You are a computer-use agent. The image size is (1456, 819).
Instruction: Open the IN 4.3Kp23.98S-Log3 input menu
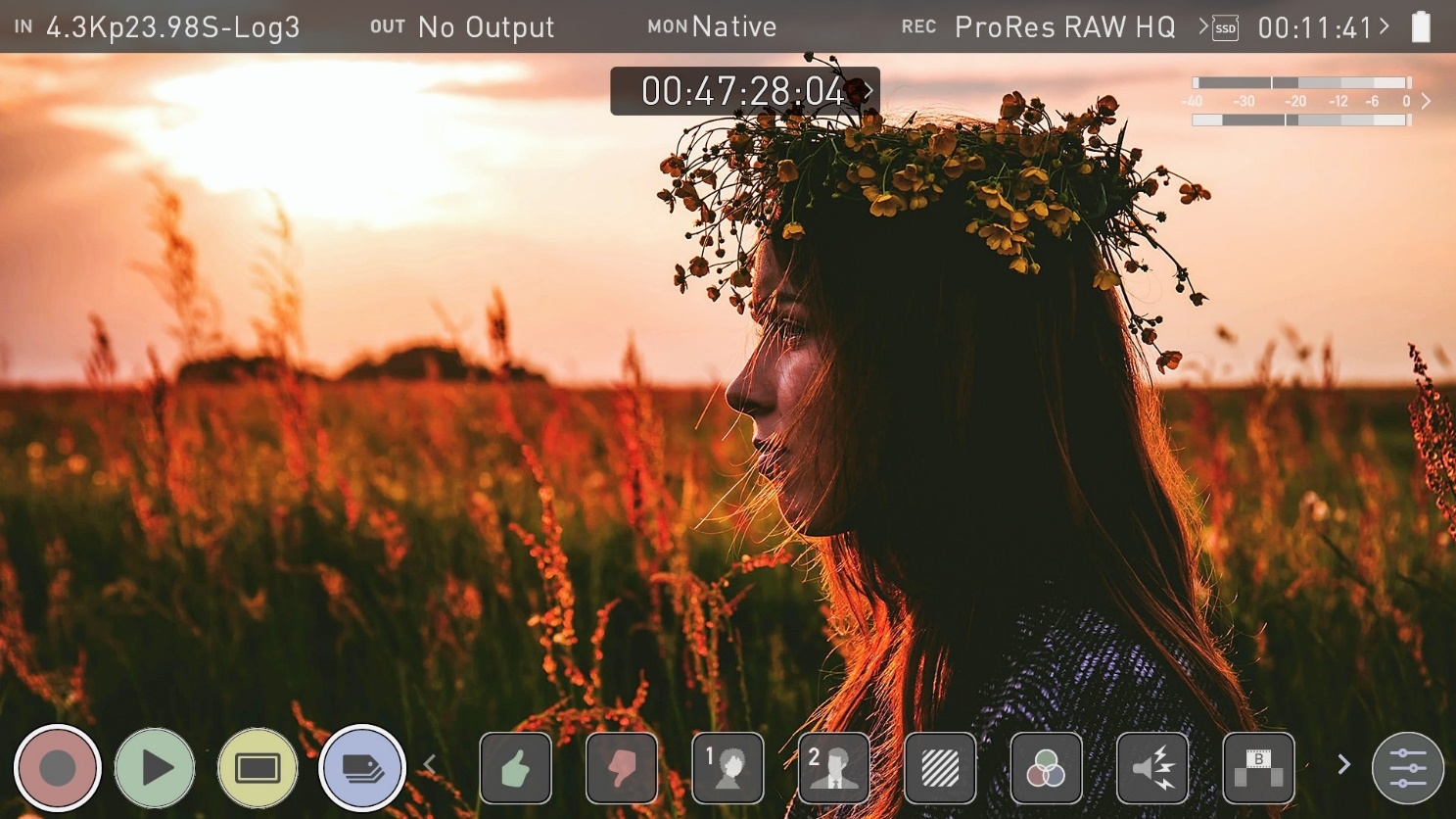point(159,27)
